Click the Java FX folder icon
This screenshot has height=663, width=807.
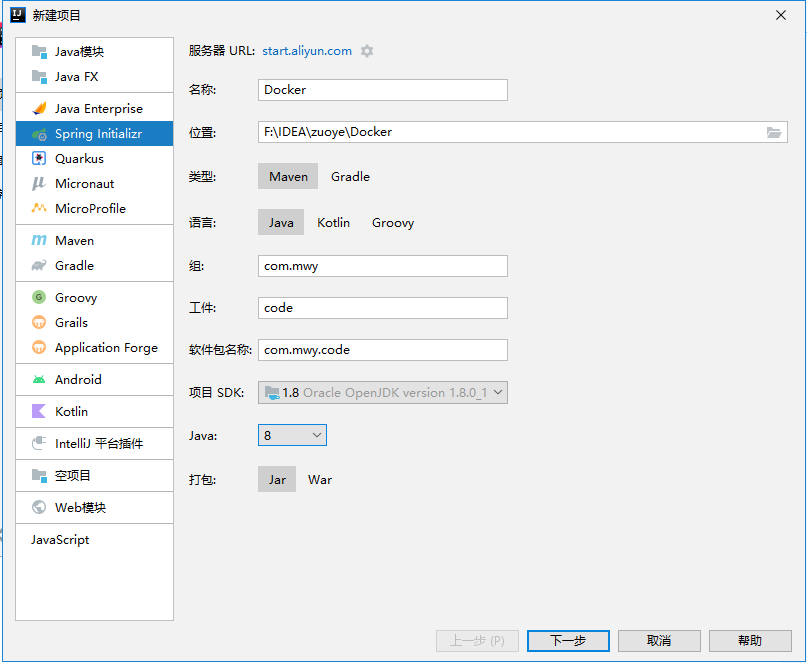coord(39,77)
